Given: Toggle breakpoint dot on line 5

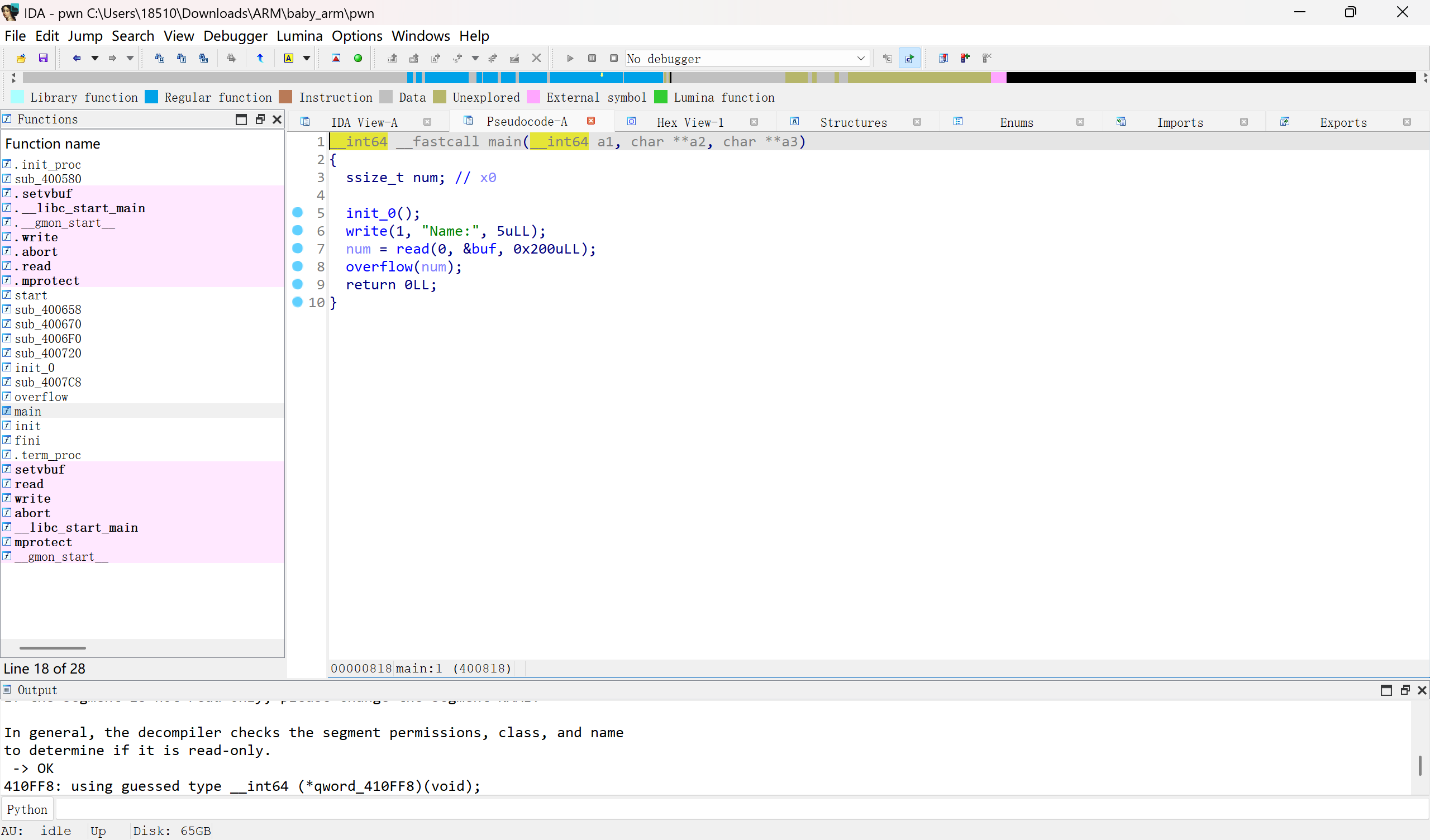Looking at the screenshot, I should (x=297, y=212).
